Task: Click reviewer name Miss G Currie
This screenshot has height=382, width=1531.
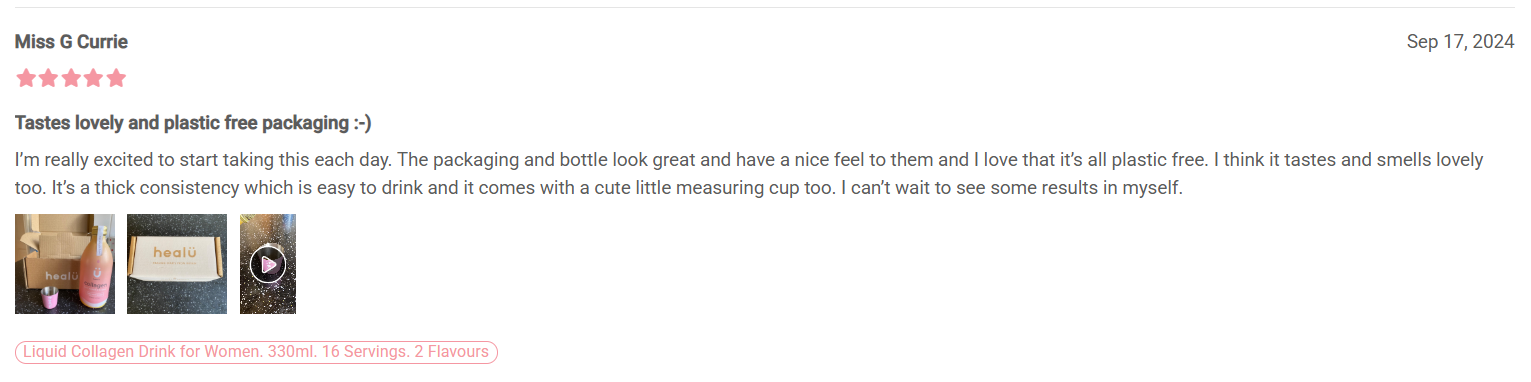Action: (71, 42)
